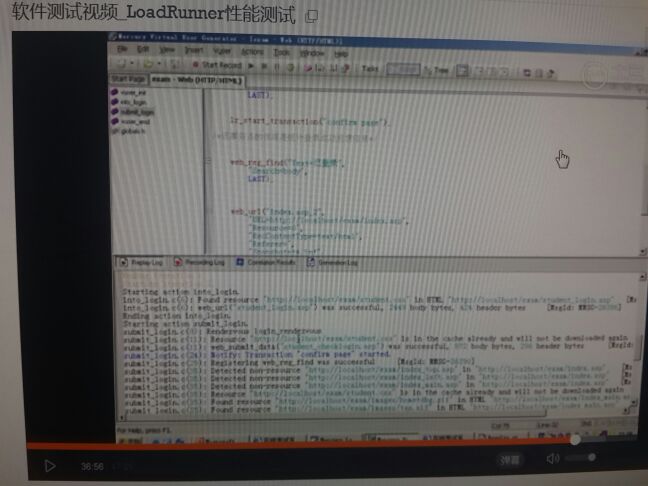Screen dimensions: 648x486
Task: Click the video progress bar handle
Action: coord(574,440)
